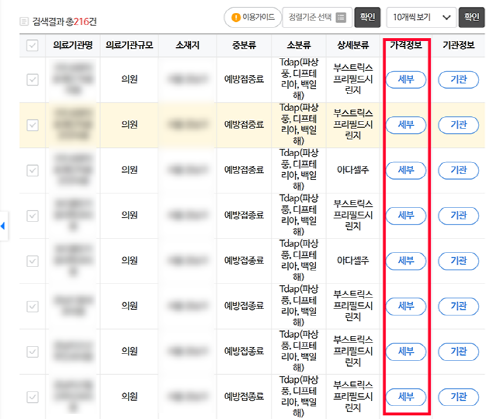The height and width of the screenshot is (419, 500).
Task: Open 기관 info in the fourth row
Action: coord(458,216)
